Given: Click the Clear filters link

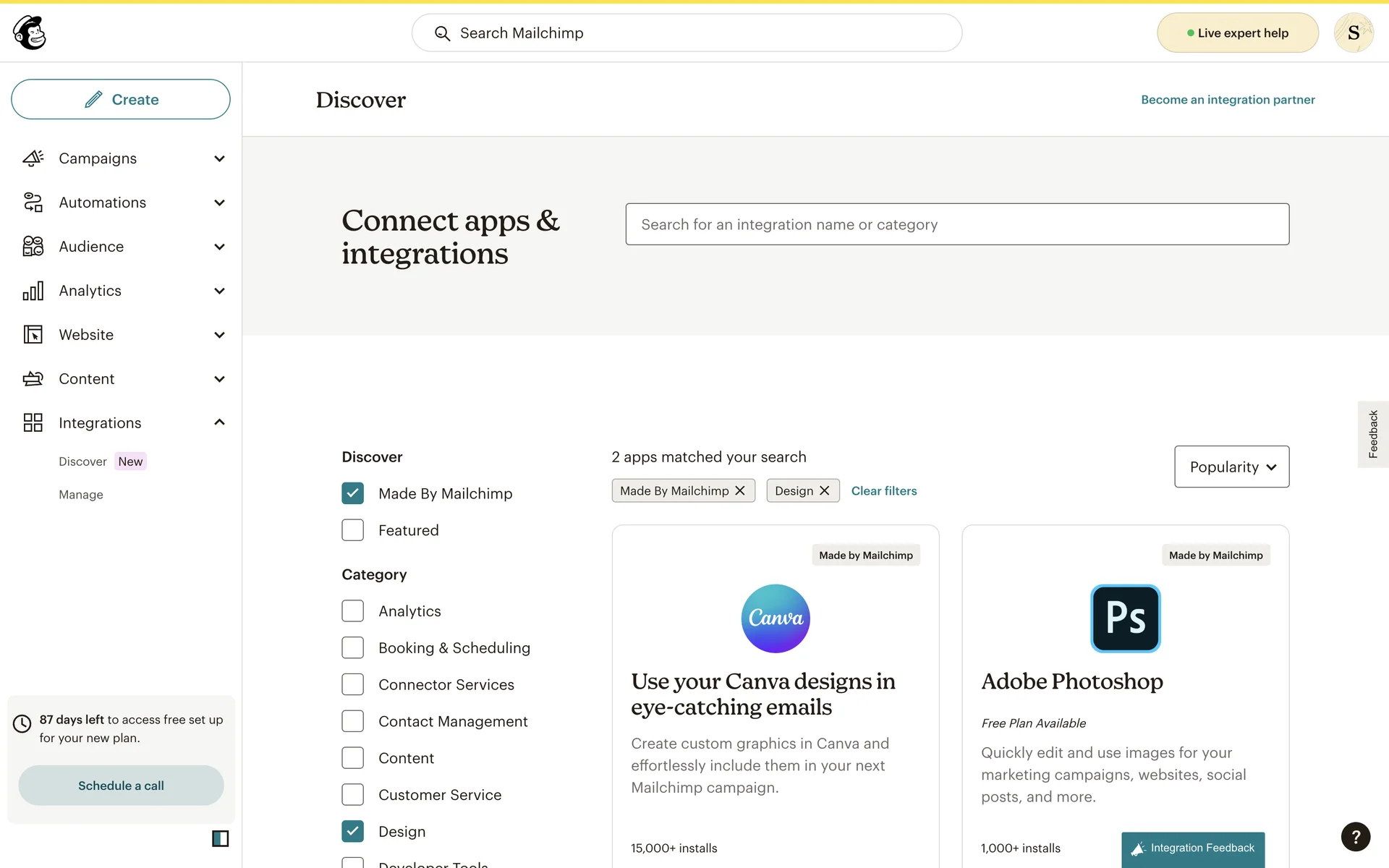Looking at the screenshot, I should pos(883,490).
